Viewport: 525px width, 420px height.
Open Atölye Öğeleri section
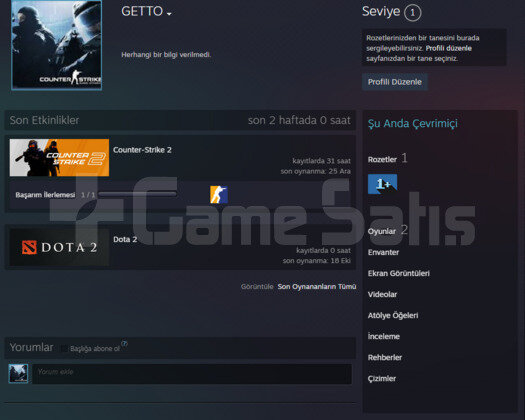pos(393,316)
